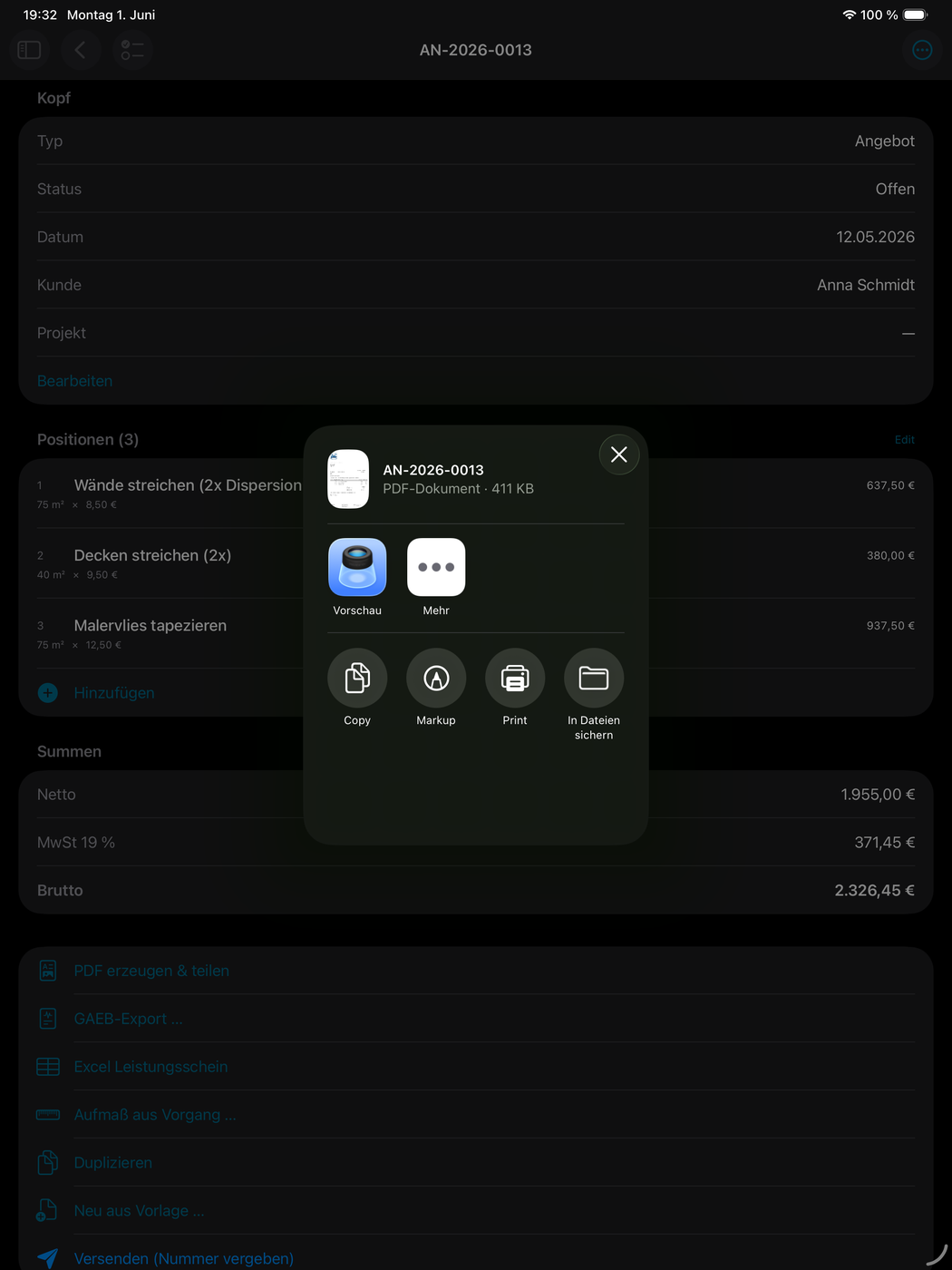The width and height of the screenshot is (952, 1270).
Task: Tap Hinzufügen to add a position
Action: click(114, 693)
